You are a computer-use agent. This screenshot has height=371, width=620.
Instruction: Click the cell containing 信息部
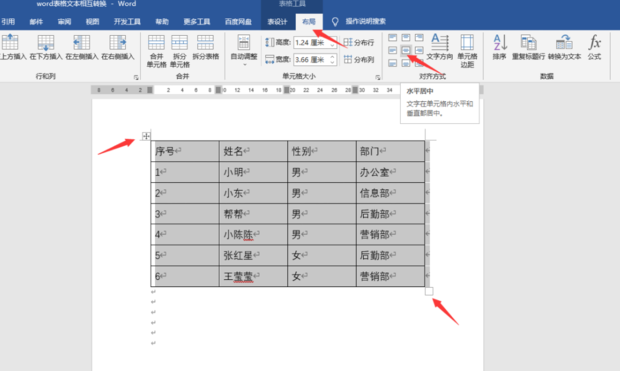pyautogui.click(x=391, y=193)
